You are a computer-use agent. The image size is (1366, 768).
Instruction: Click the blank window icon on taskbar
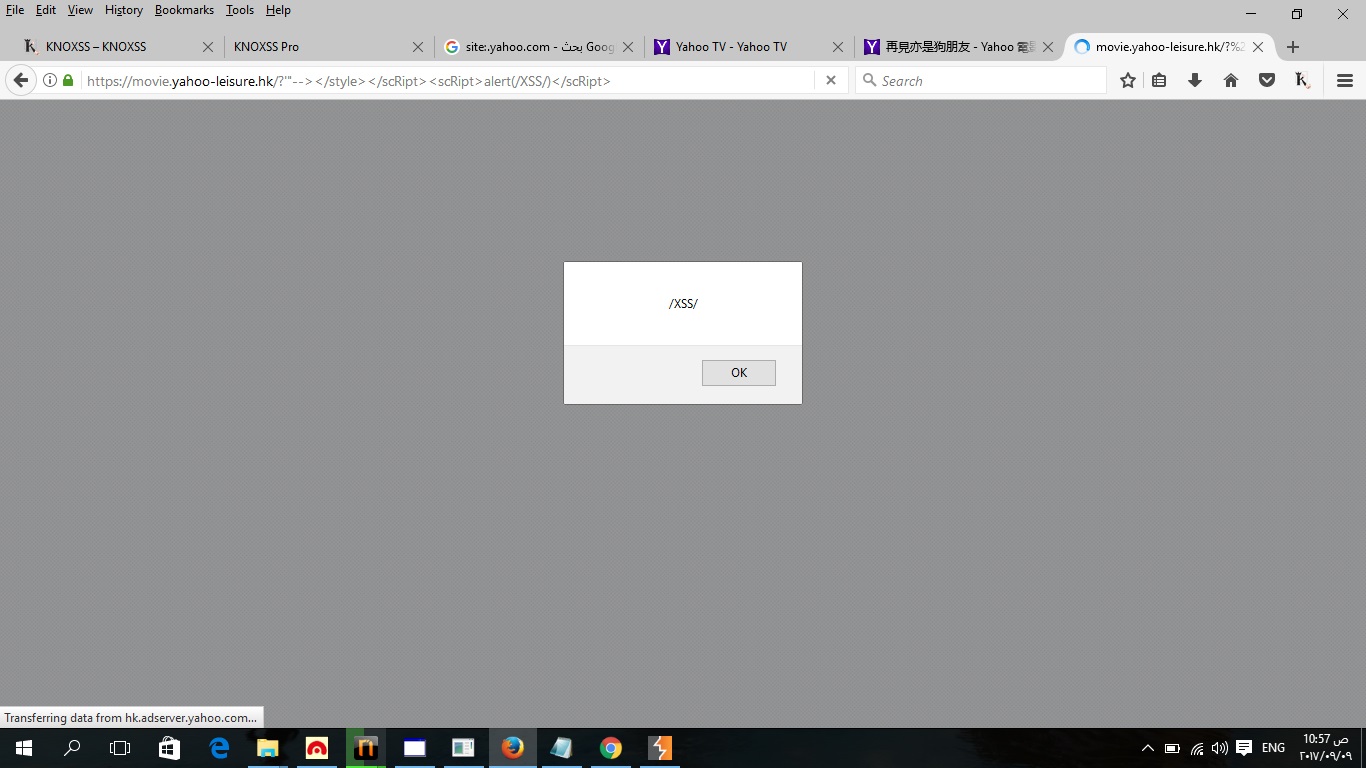[x=415, y=748]
